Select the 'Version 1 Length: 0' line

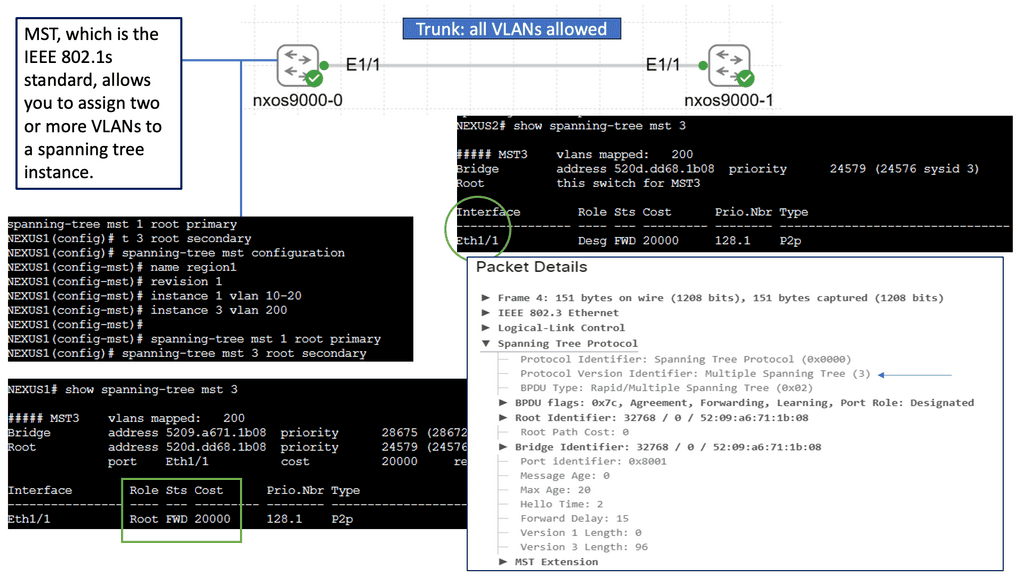point(581,533)
